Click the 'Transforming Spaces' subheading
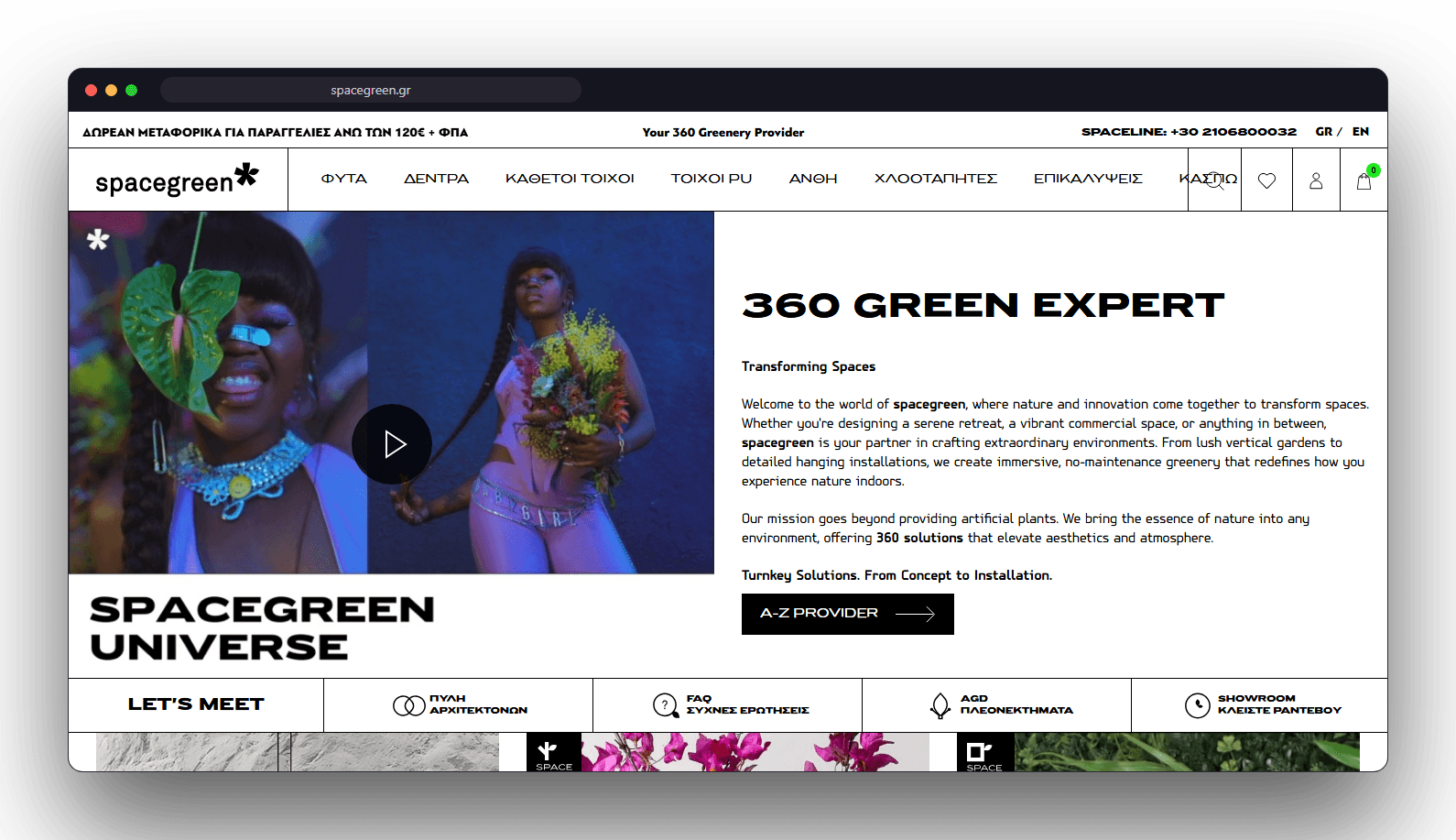1456x840 pixels. coord(809,366)
